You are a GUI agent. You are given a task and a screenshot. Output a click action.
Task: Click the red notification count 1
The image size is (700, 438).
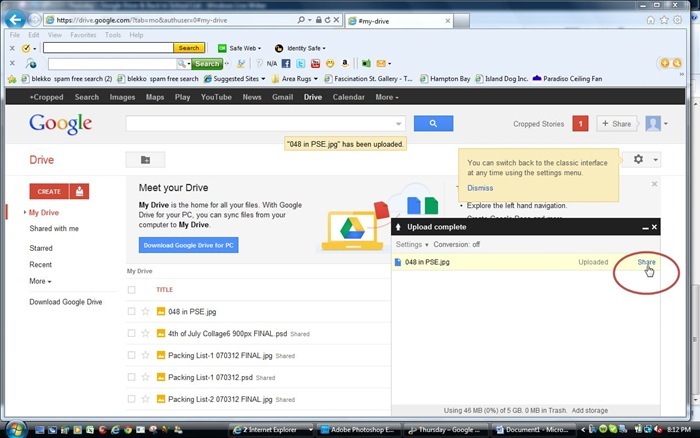click(x=580, y=124)
